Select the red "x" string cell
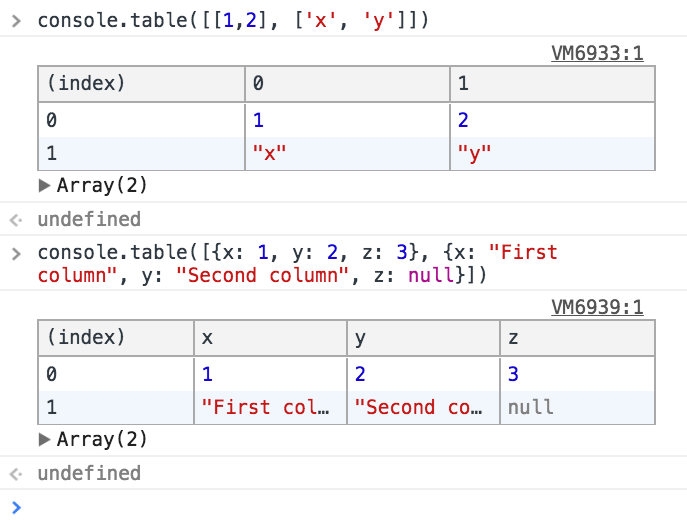687x523 pixels. click(346, 153)
